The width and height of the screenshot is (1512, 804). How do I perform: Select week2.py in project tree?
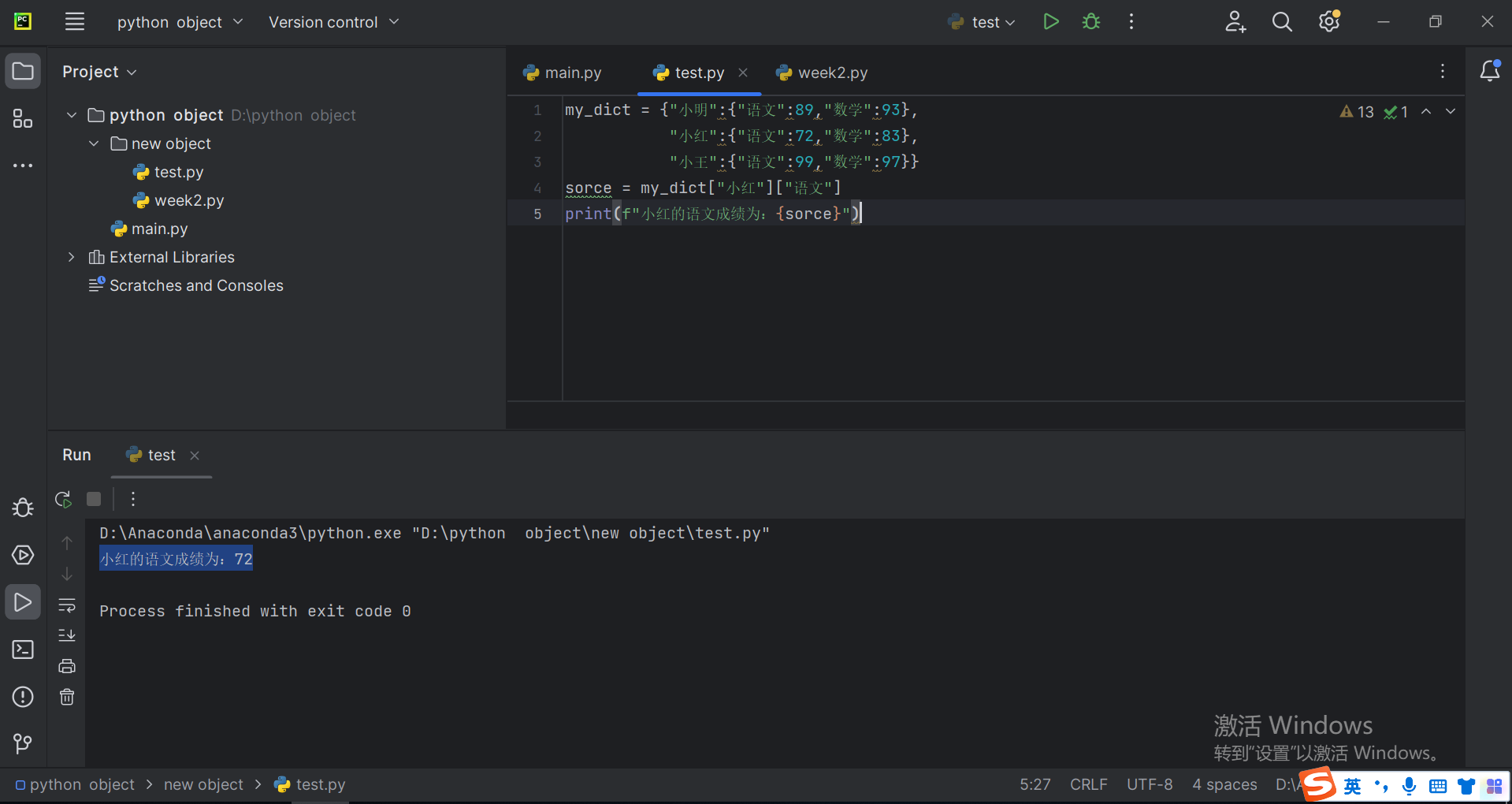point(178,200)
